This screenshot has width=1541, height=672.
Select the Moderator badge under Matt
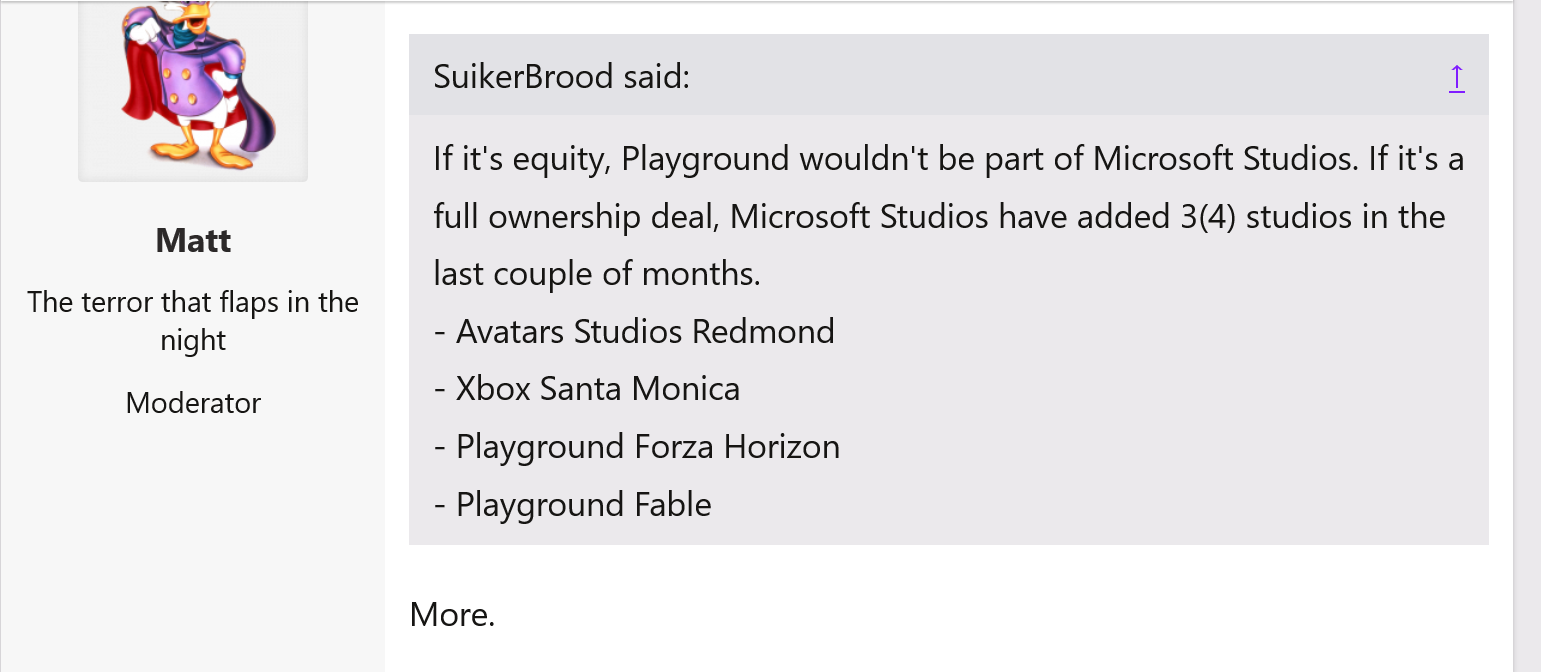[193, 403]
